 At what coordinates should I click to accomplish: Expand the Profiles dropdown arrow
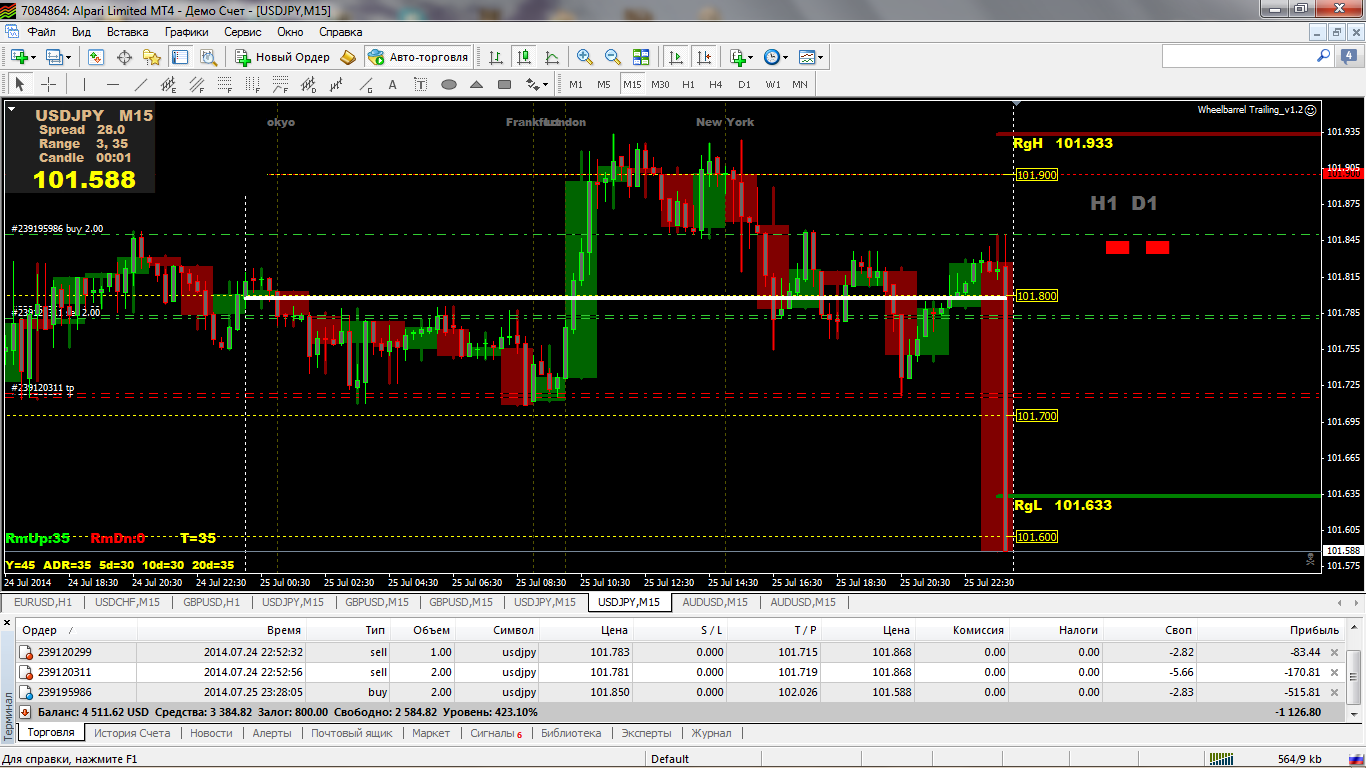click(x=68, y=57)
